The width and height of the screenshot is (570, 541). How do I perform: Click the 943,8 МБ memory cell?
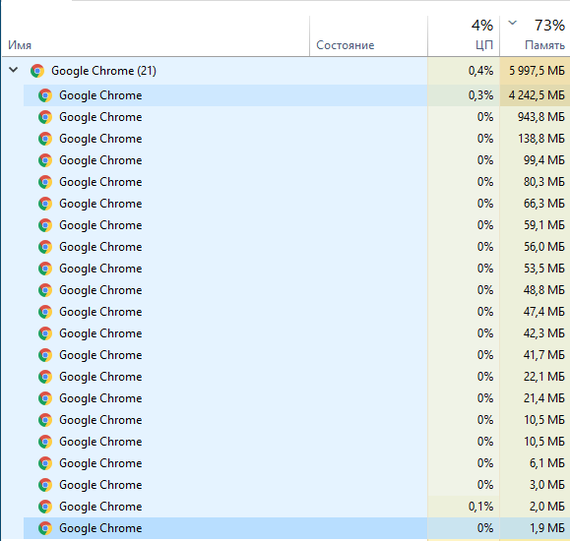point(535,117)
